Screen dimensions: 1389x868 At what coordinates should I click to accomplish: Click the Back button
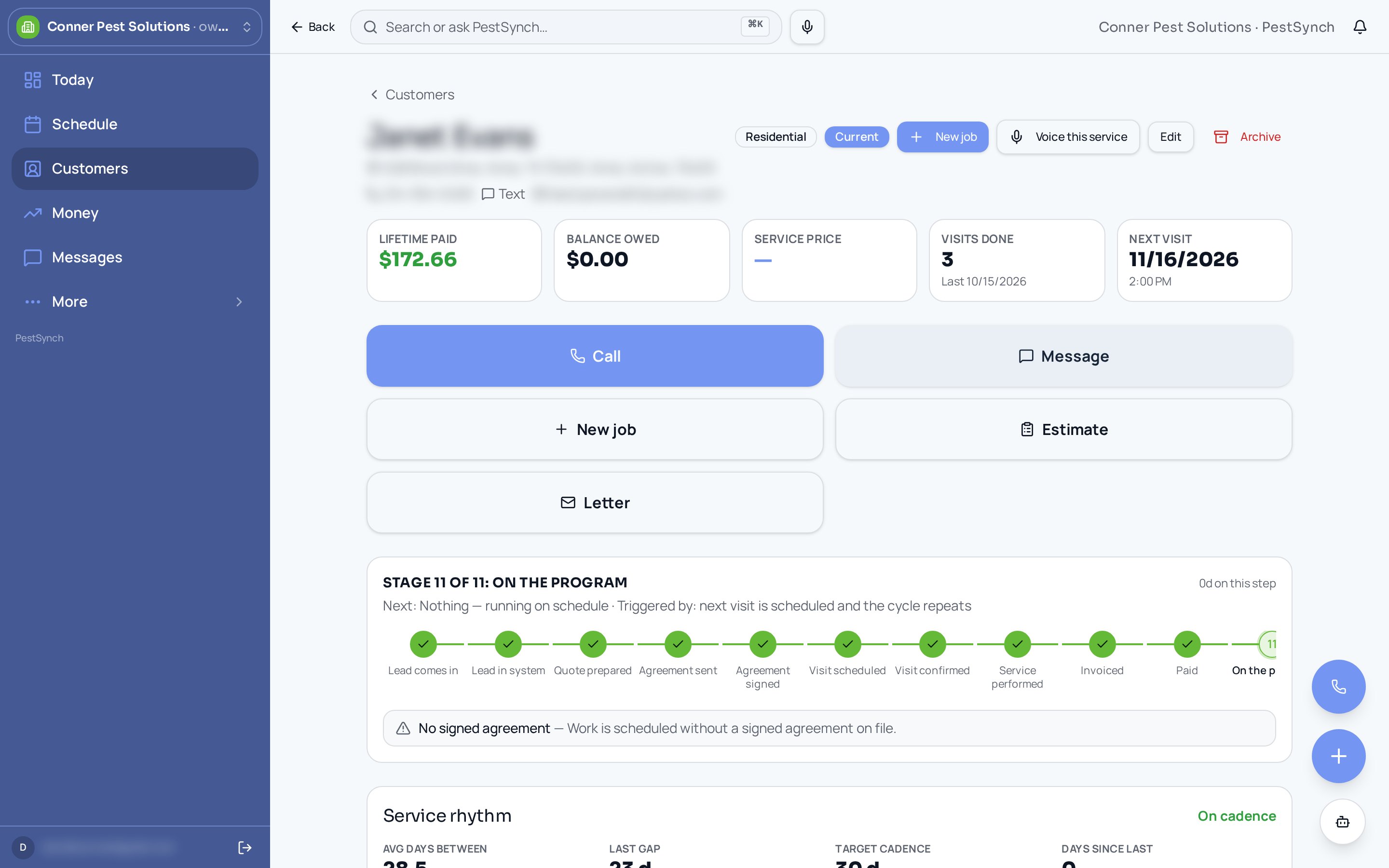(313, 27)
